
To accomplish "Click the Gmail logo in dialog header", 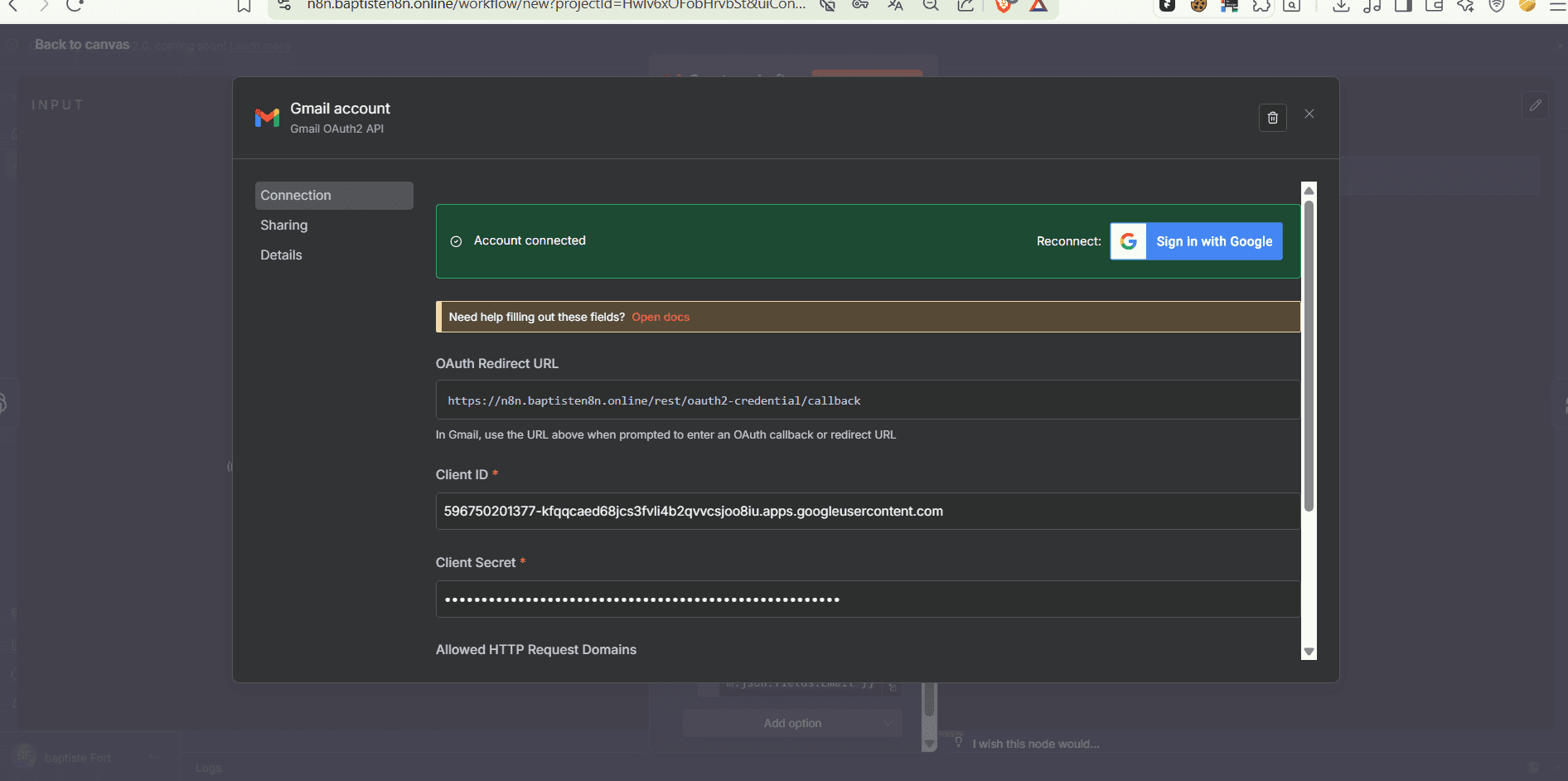I will pos(267,118).
